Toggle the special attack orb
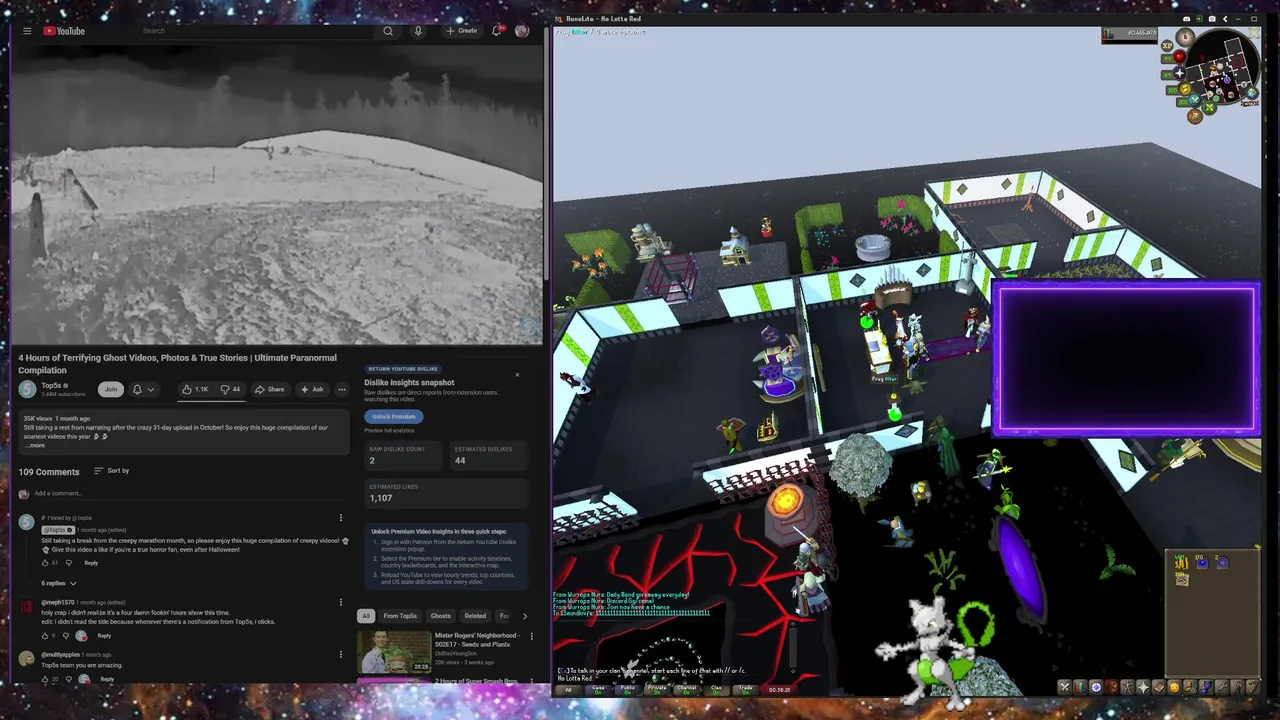The image size is (1280, 720). coord(1195,100)
